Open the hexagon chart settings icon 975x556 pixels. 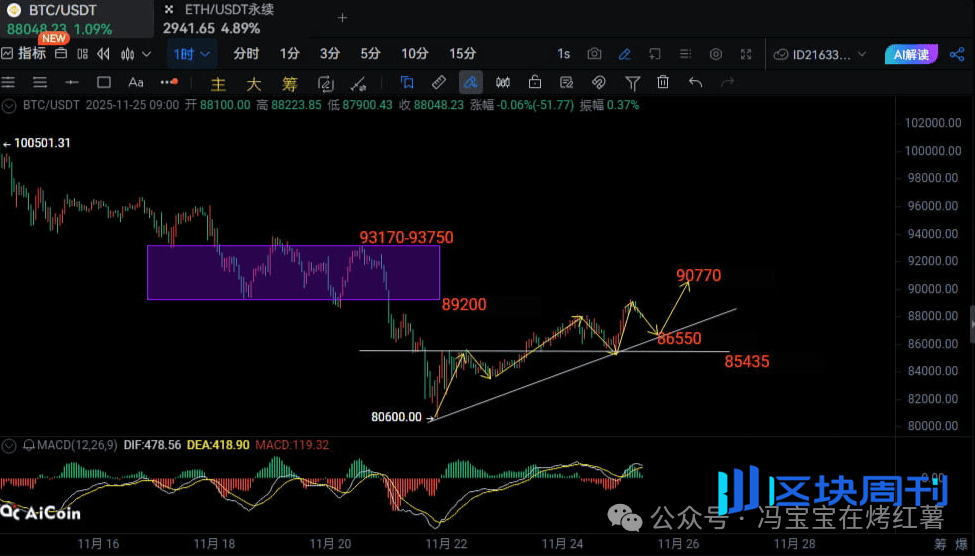pos(716,54)
